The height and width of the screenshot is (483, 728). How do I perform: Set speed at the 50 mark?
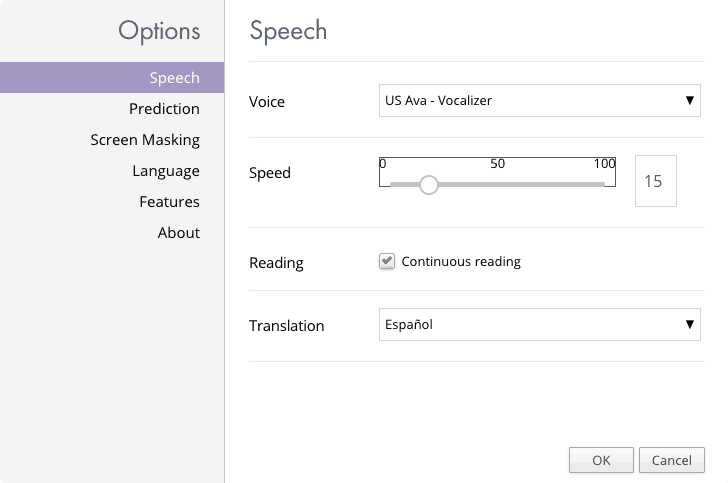click(x=497, y=184)
